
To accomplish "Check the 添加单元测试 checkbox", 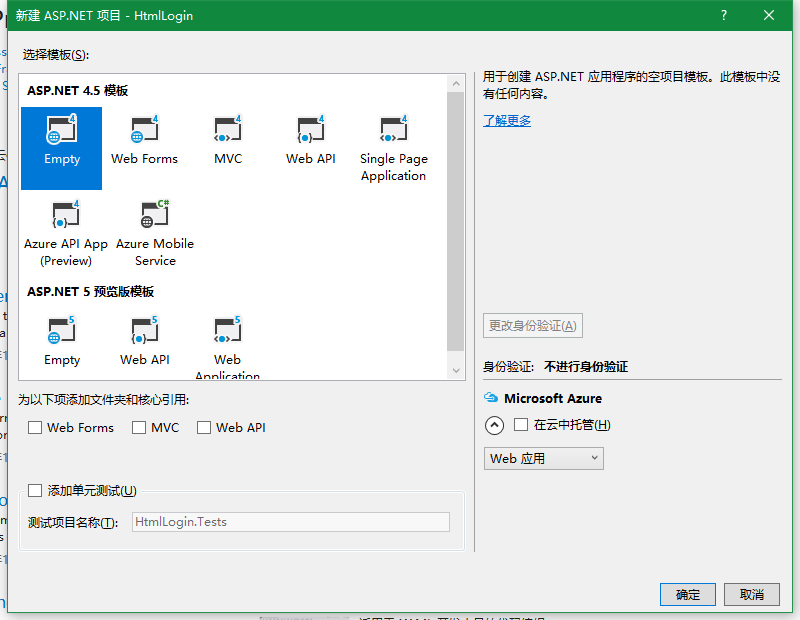I will point(36,490).
